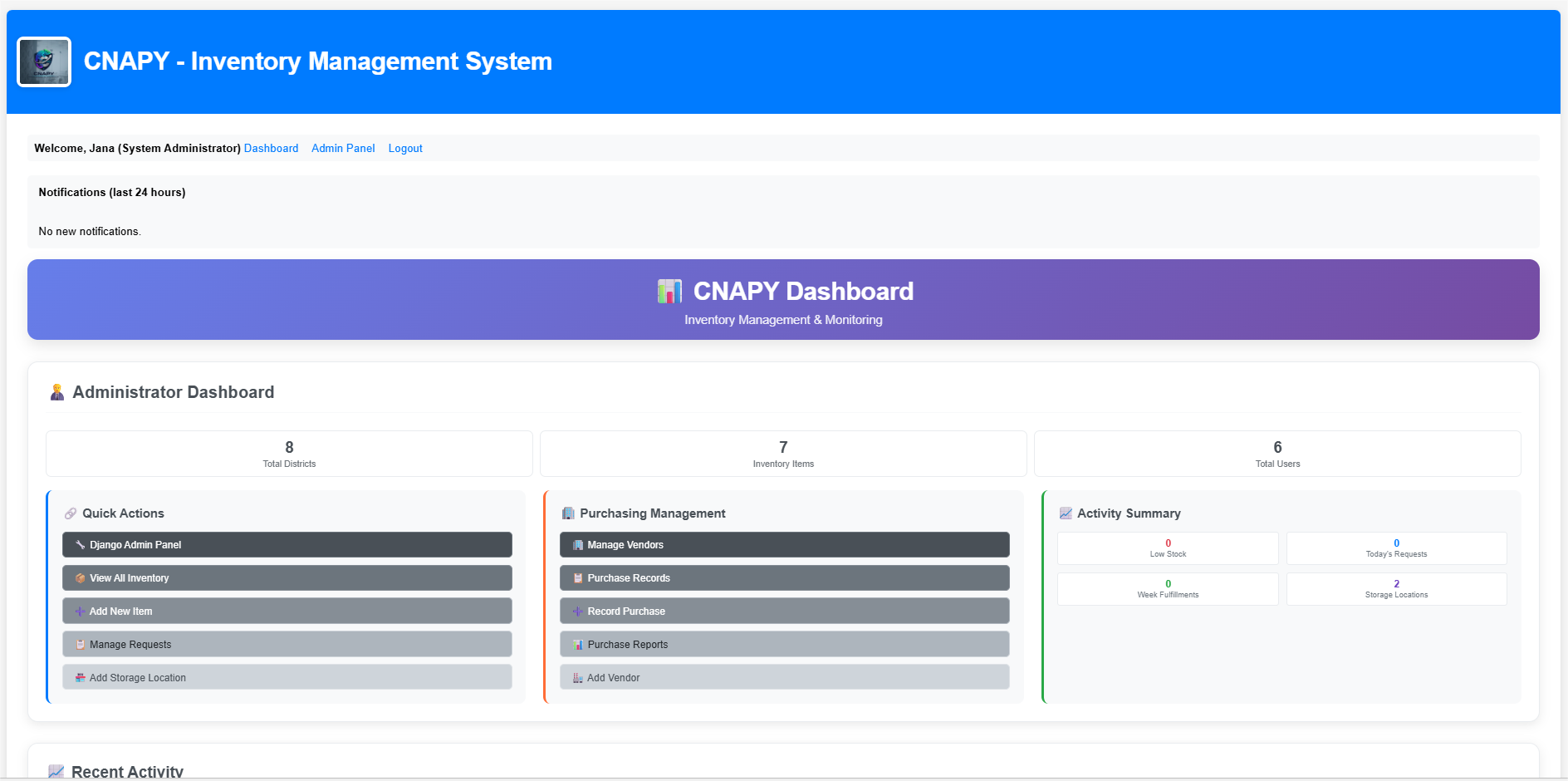Viewport: 1568px width, 781px height.
Task: Click the store icon on Add Storage Location
Action: point(81,678)
